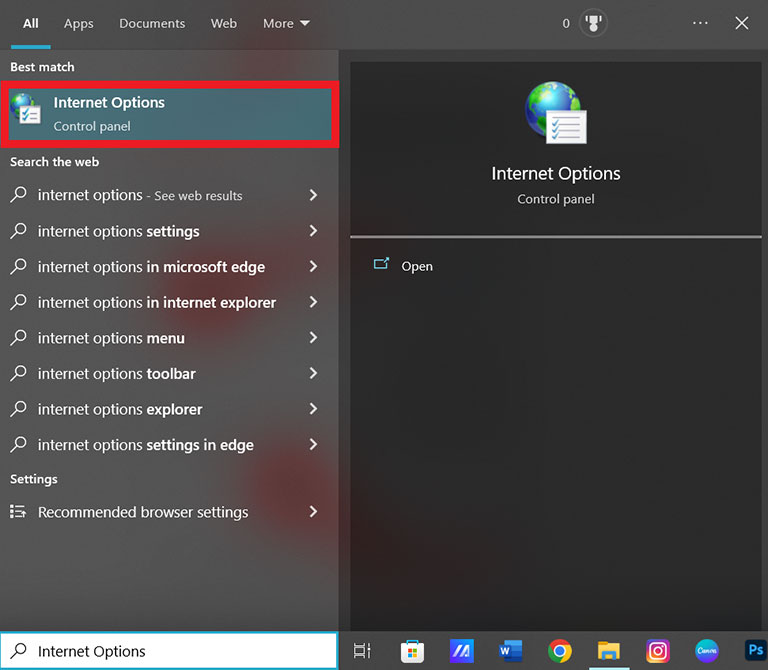Open Photoshop from the taskbar

coord(755,651)
